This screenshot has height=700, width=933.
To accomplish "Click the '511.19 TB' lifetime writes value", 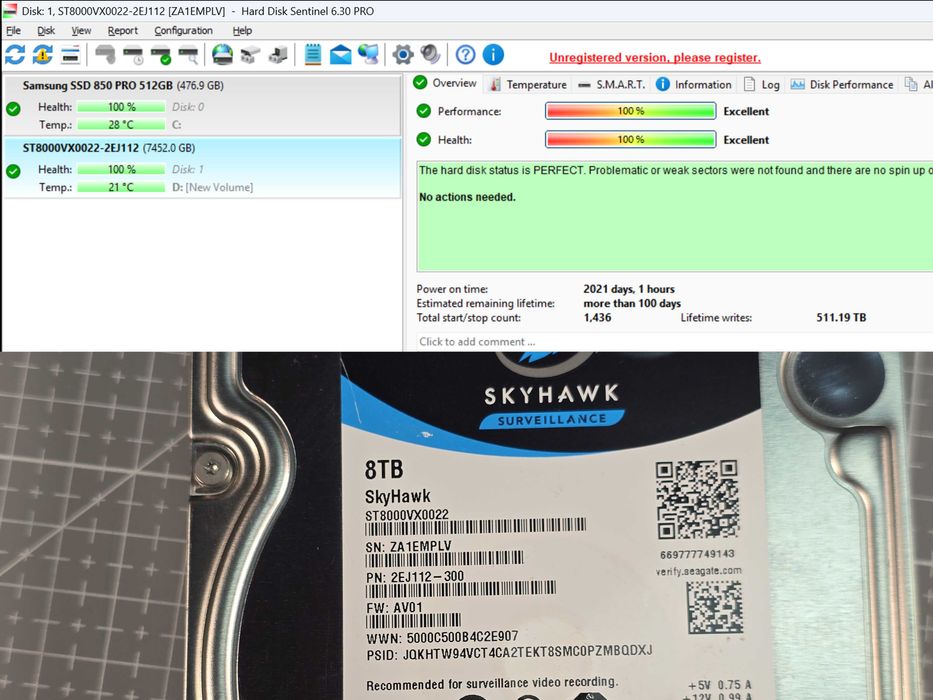I will (841, 318).
